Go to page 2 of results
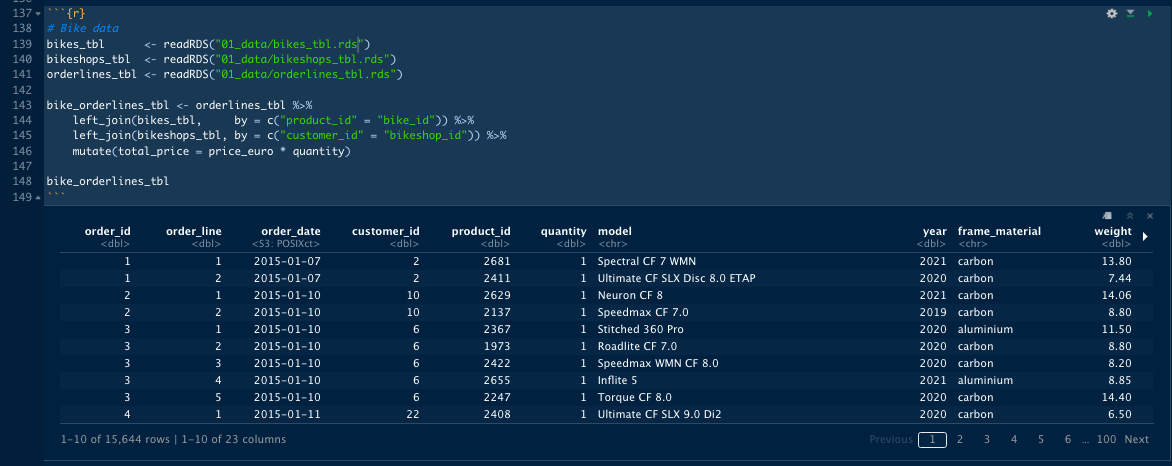Viewport: 1172px width, 466px height. (960, 440)
